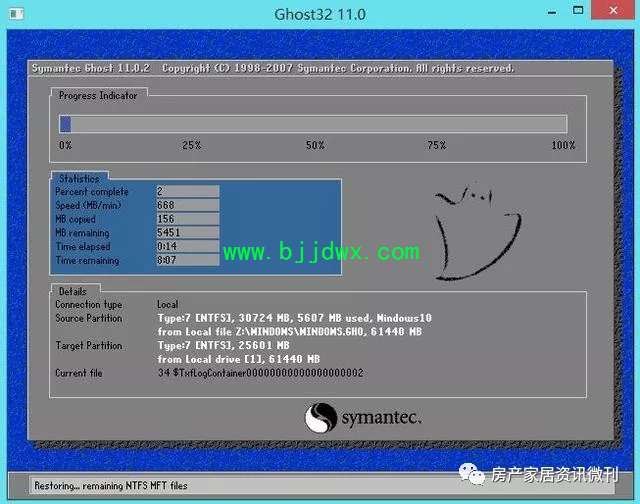Click the restore progress bar
Viewport: 640px width, 504px height.
pyautogui.click(x=313, y=124)
